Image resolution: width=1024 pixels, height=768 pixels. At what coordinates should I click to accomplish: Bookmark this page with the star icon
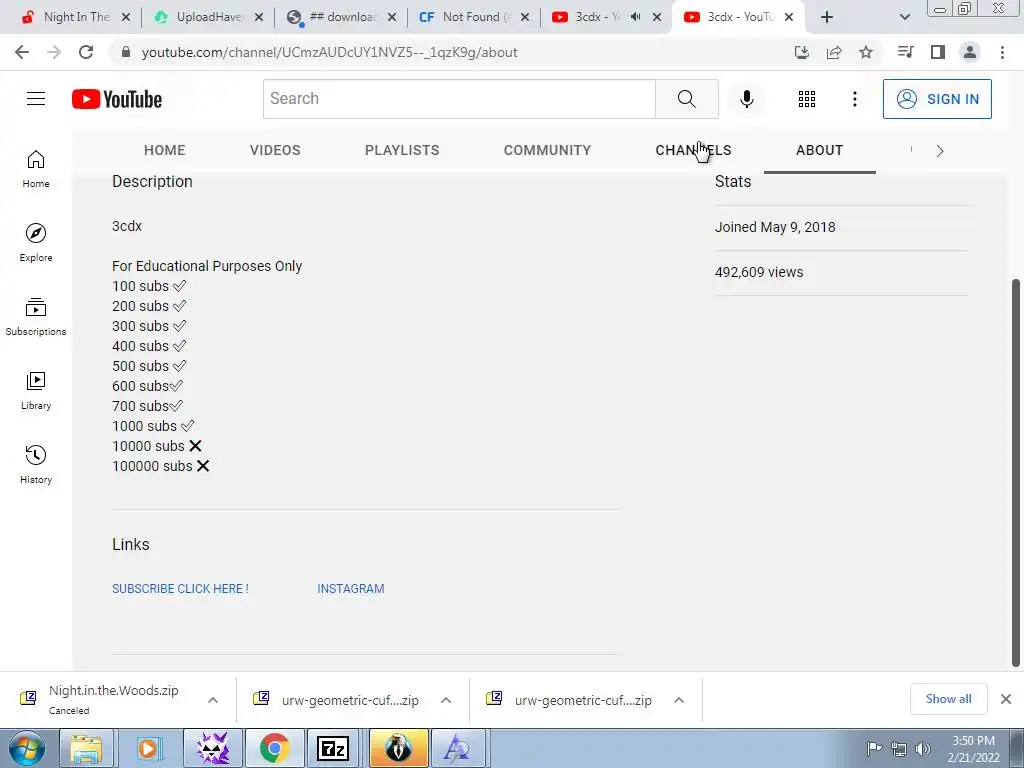pyautogui.click(x=866, y=52)
